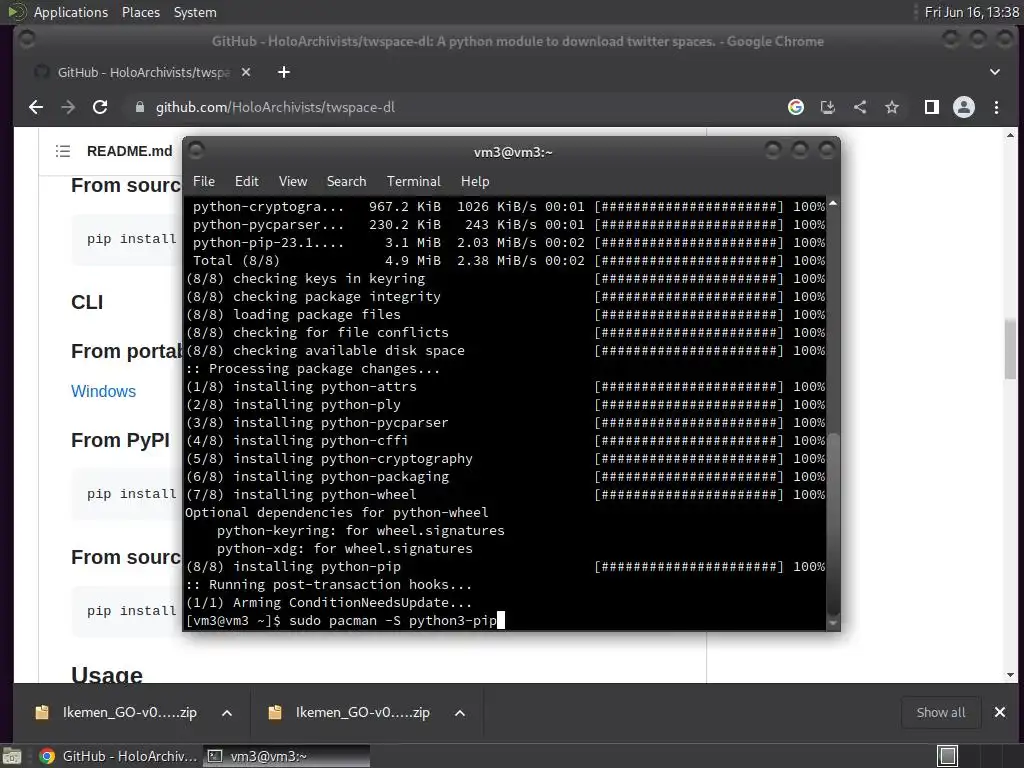Screen dimensions: 1024x768
Task: Open the System menu
Action: click(195, 12)
